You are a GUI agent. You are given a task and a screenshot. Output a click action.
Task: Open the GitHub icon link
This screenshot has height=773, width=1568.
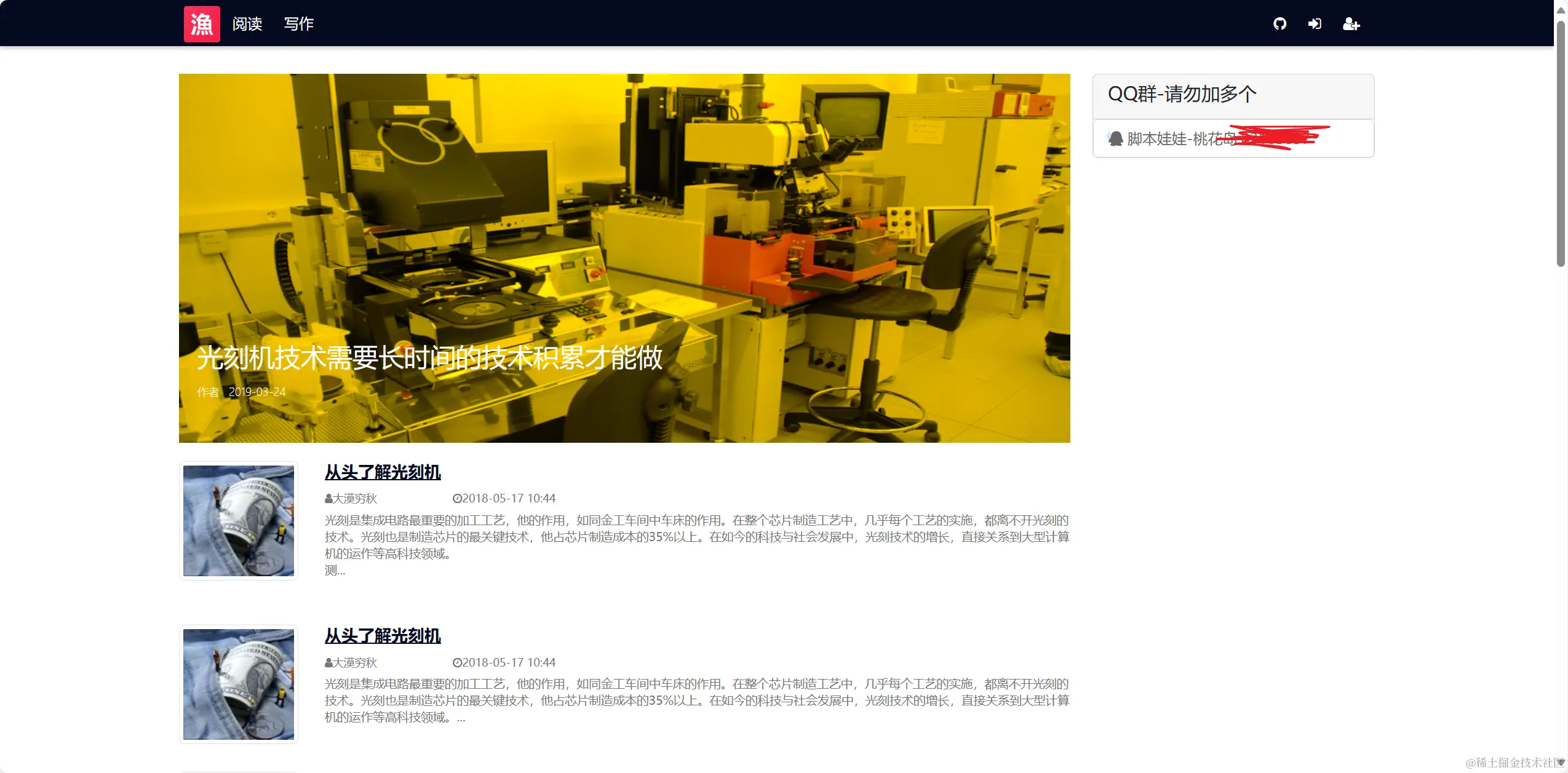1279,24
